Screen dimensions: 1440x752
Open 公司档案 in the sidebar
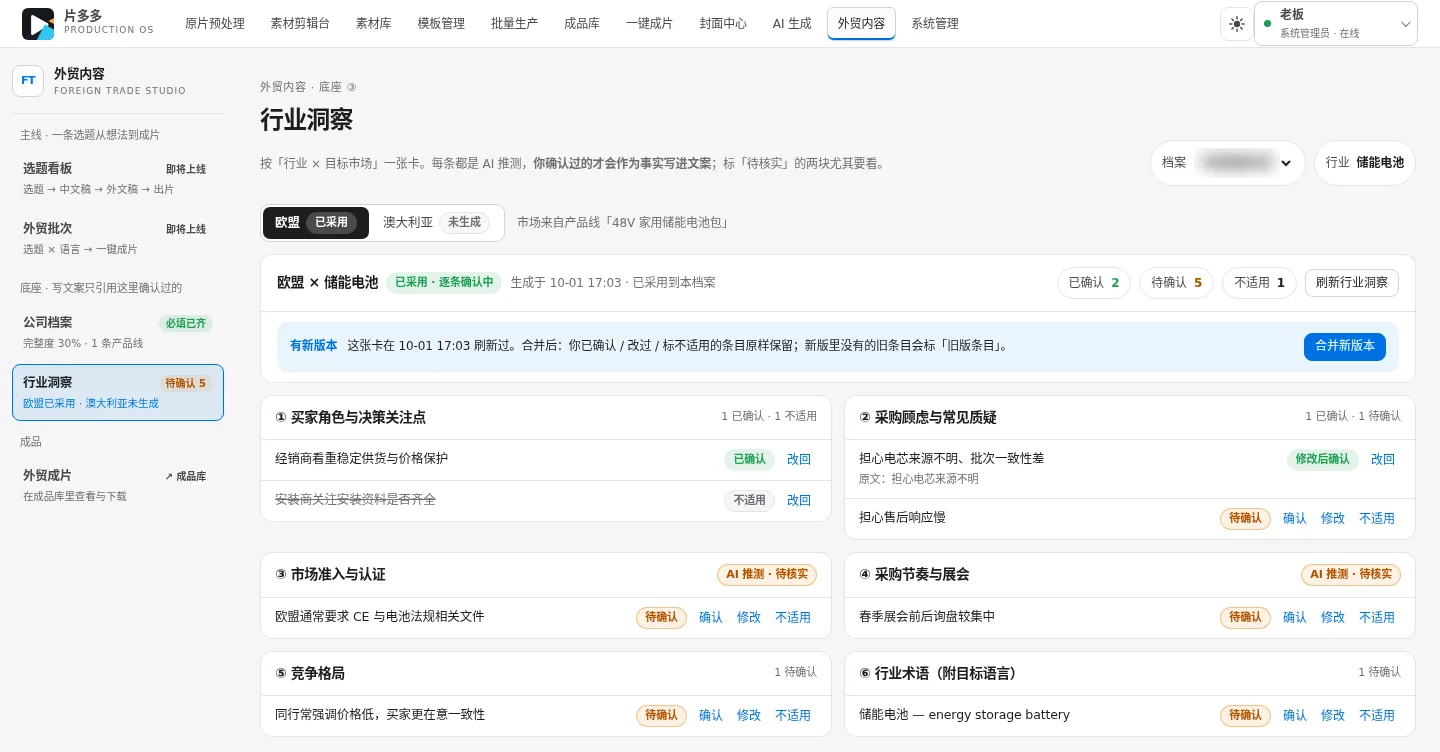click(x=118, y=332)
